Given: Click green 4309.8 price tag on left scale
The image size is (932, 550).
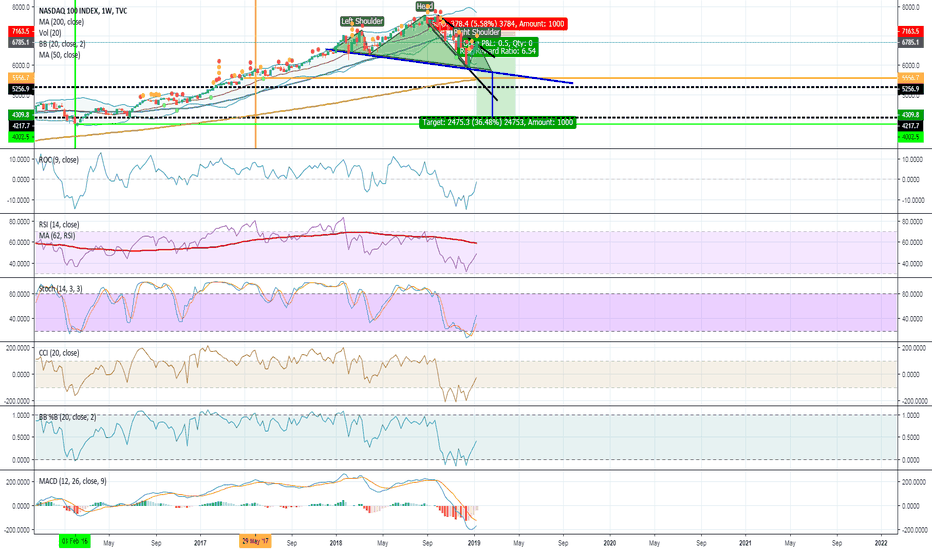Looking at the screenshot, I should coord(21,114).
